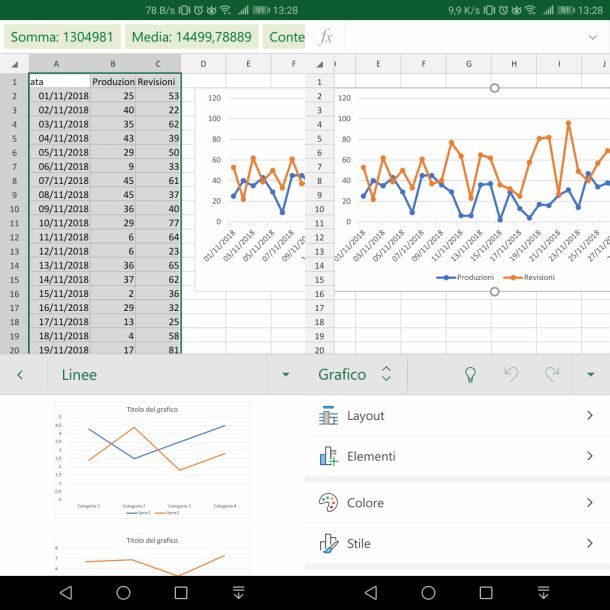Select Revisioni value 77 in row 11
Screen dimensions: 610x610
158,223
